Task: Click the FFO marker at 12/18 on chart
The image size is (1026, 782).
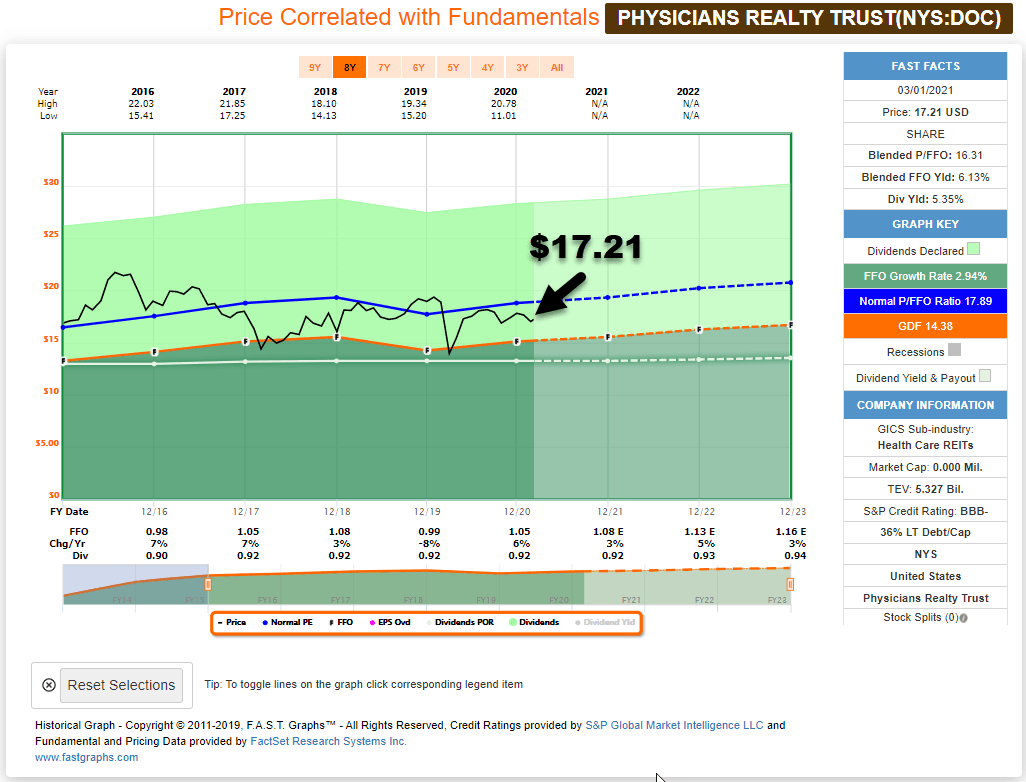Action: [337, 337]
